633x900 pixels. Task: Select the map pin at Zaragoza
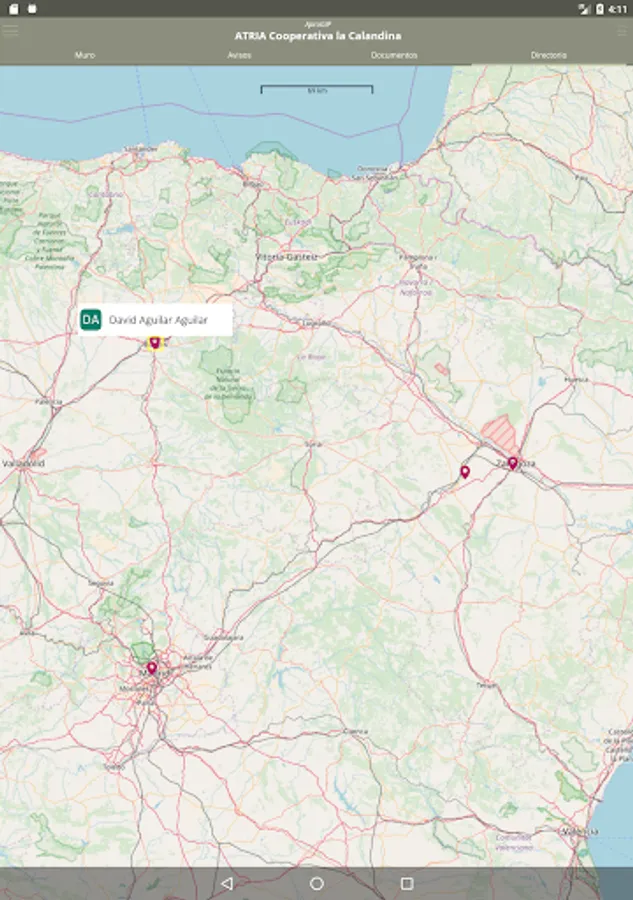(512, 463)
